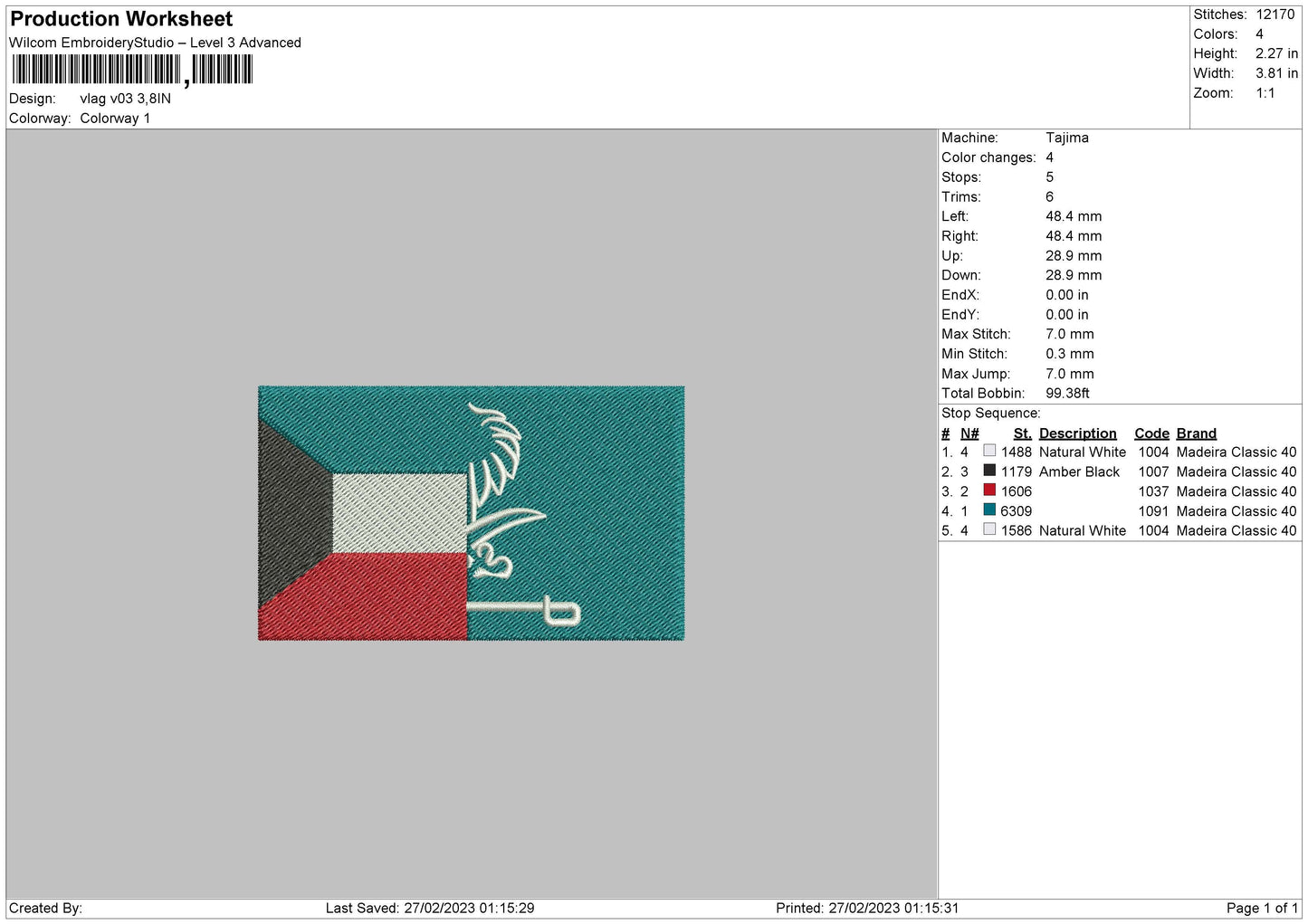Click code '1037' in the stop sequence
Image resolution: width=1308 pixels, height=924 pixels.
coord(1154,491)
